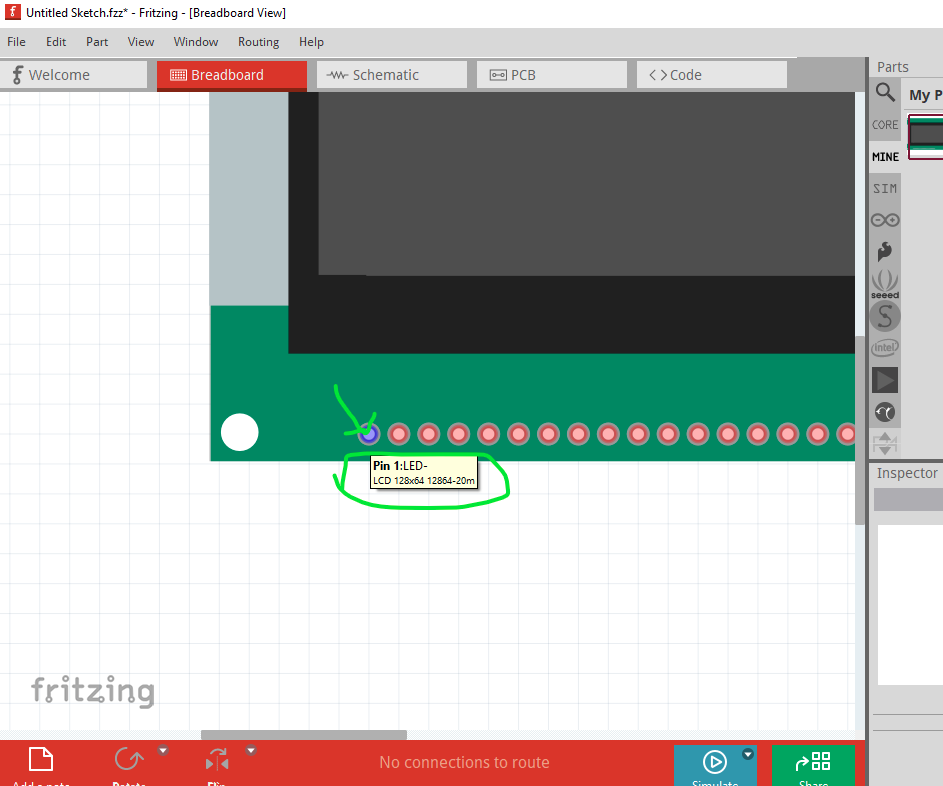This screenshot has height=786, width=943.
Task: Switch to the PCB tab
Action: click(551, 75)
